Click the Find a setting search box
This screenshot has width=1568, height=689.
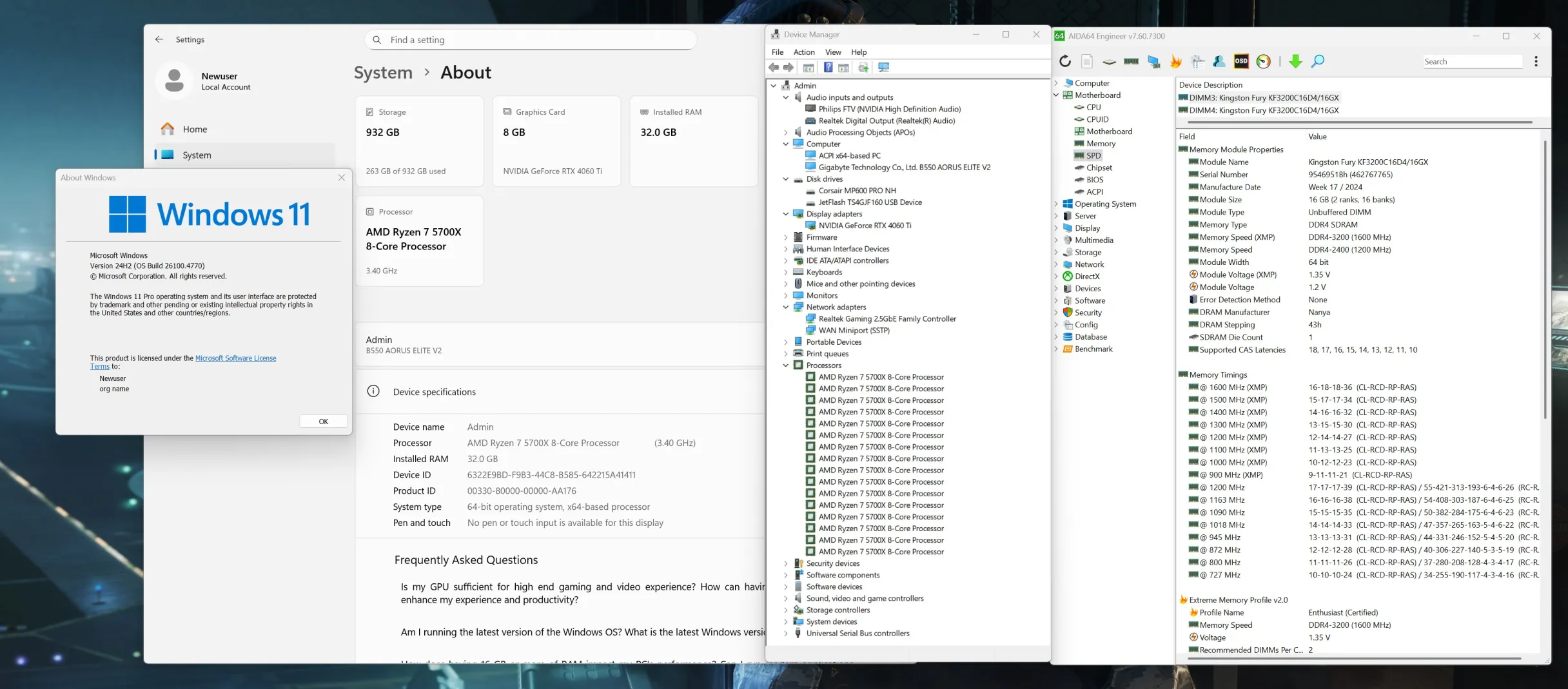tap(531, 40)
